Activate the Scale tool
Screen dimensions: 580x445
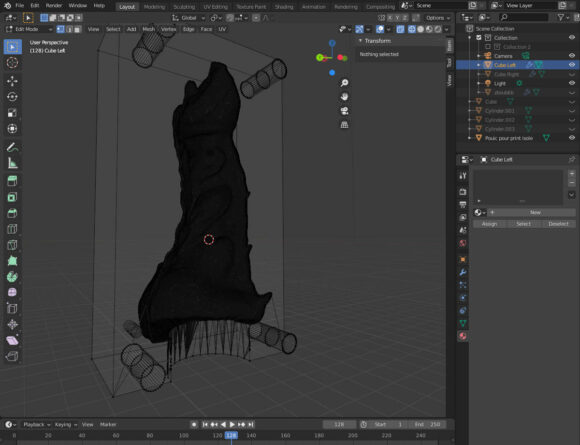(x=13, y=113)
